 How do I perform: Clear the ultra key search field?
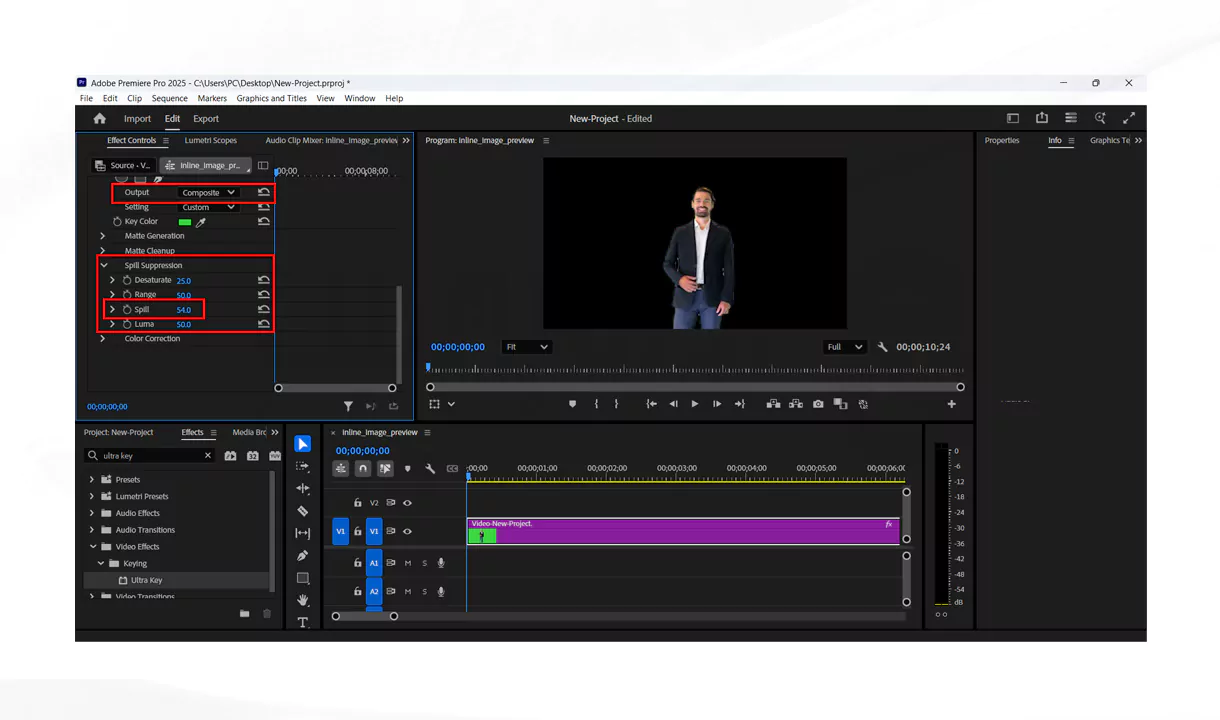(208, 455)
